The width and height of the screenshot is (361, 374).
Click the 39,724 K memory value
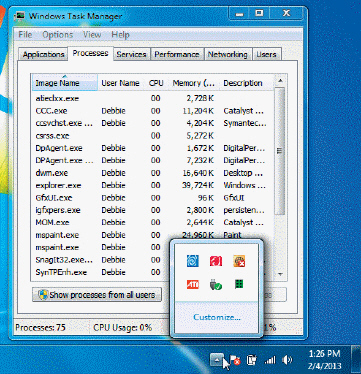198,185
